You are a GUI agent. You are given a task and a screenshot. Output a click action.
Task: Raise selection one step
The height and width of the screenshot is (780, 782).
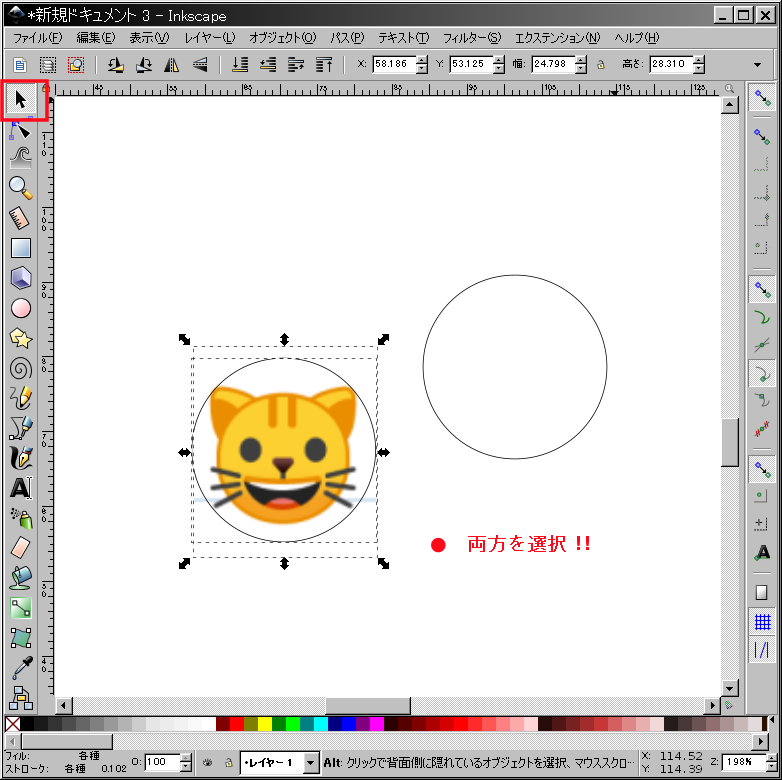[296, 65]
